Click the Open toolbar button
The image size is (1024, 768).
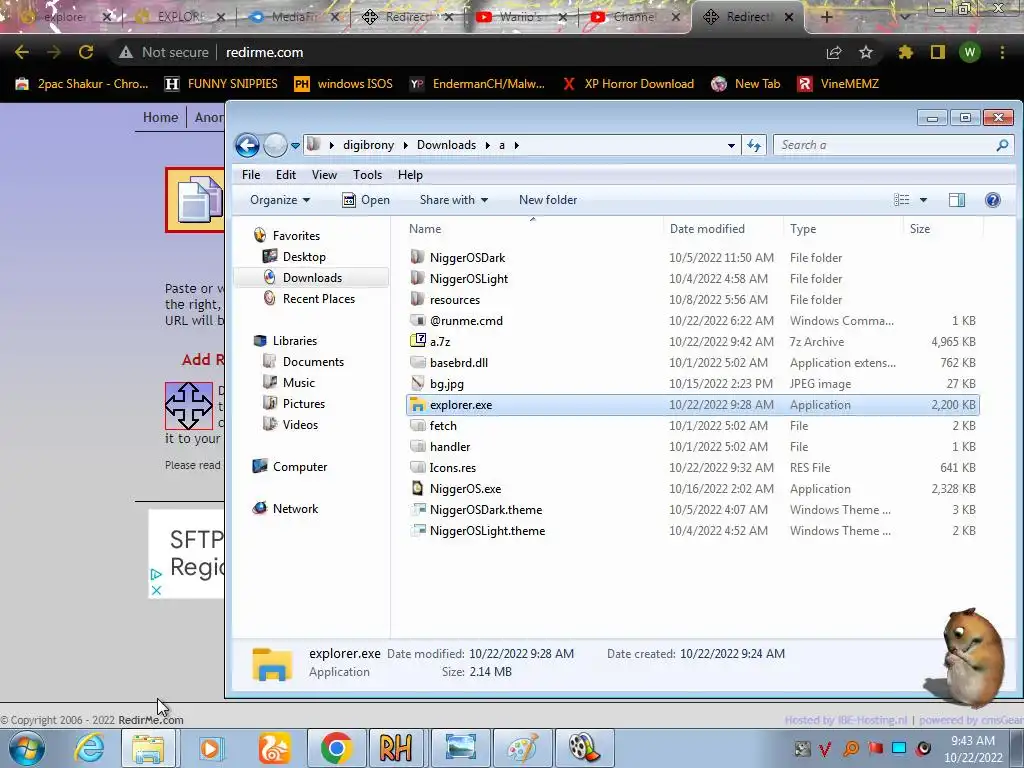[366, 200]
